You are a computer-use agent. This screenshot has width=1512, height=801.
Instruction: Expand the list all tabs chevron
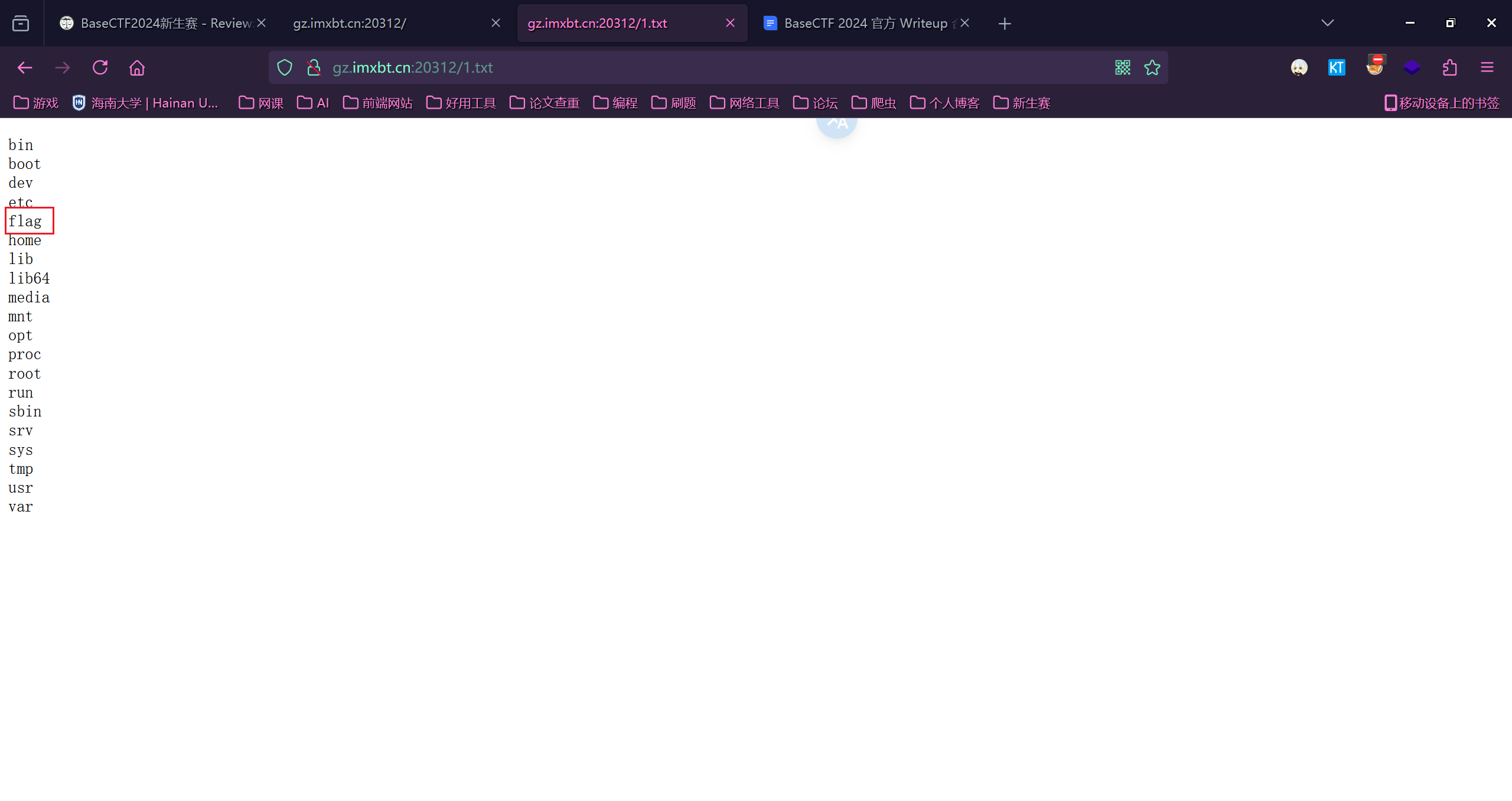point(1328,23)
